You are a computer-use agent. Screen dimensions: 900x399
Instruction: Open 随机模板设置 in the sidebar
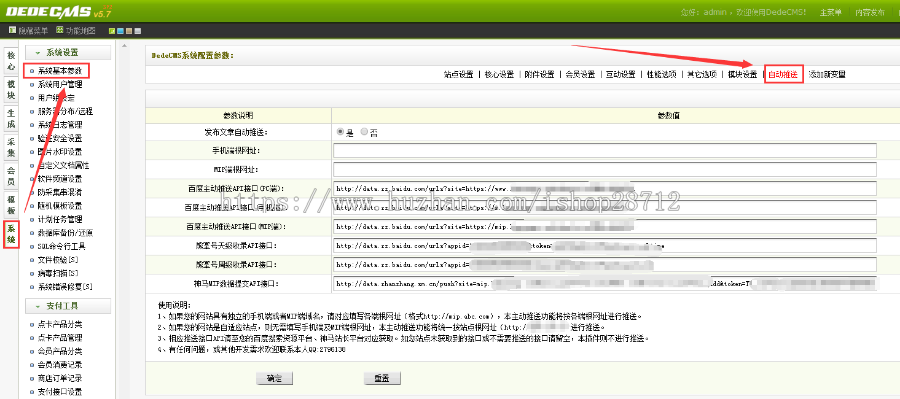tap(60, 206)
